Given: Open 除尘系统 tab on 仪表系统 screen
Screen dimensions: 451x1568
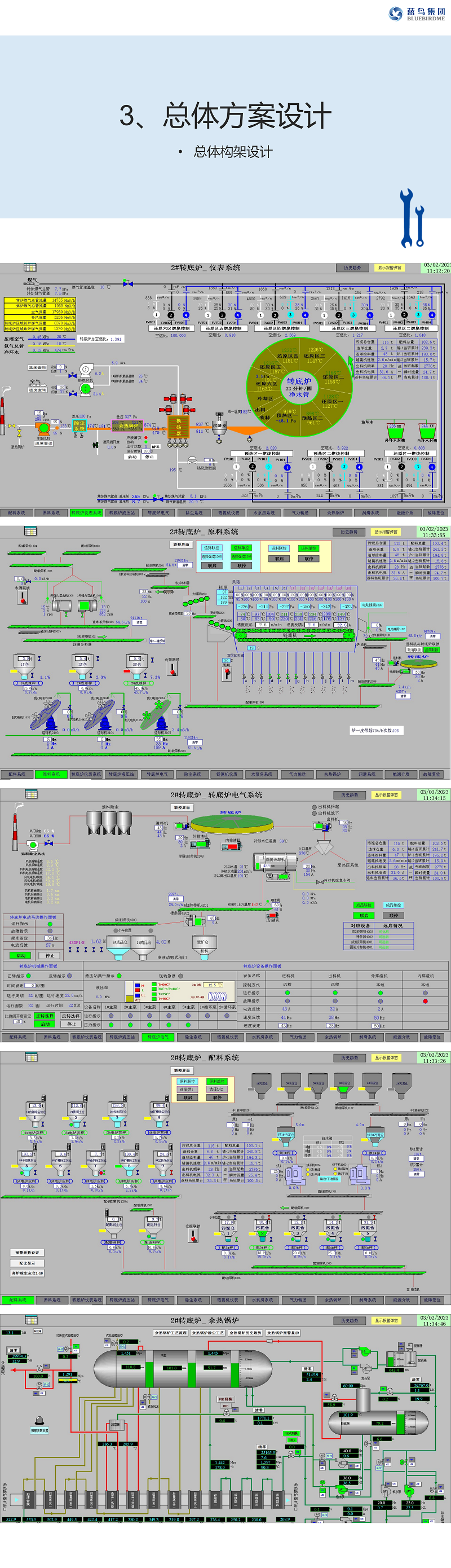Looking at the screenshot, I should 194,512.
